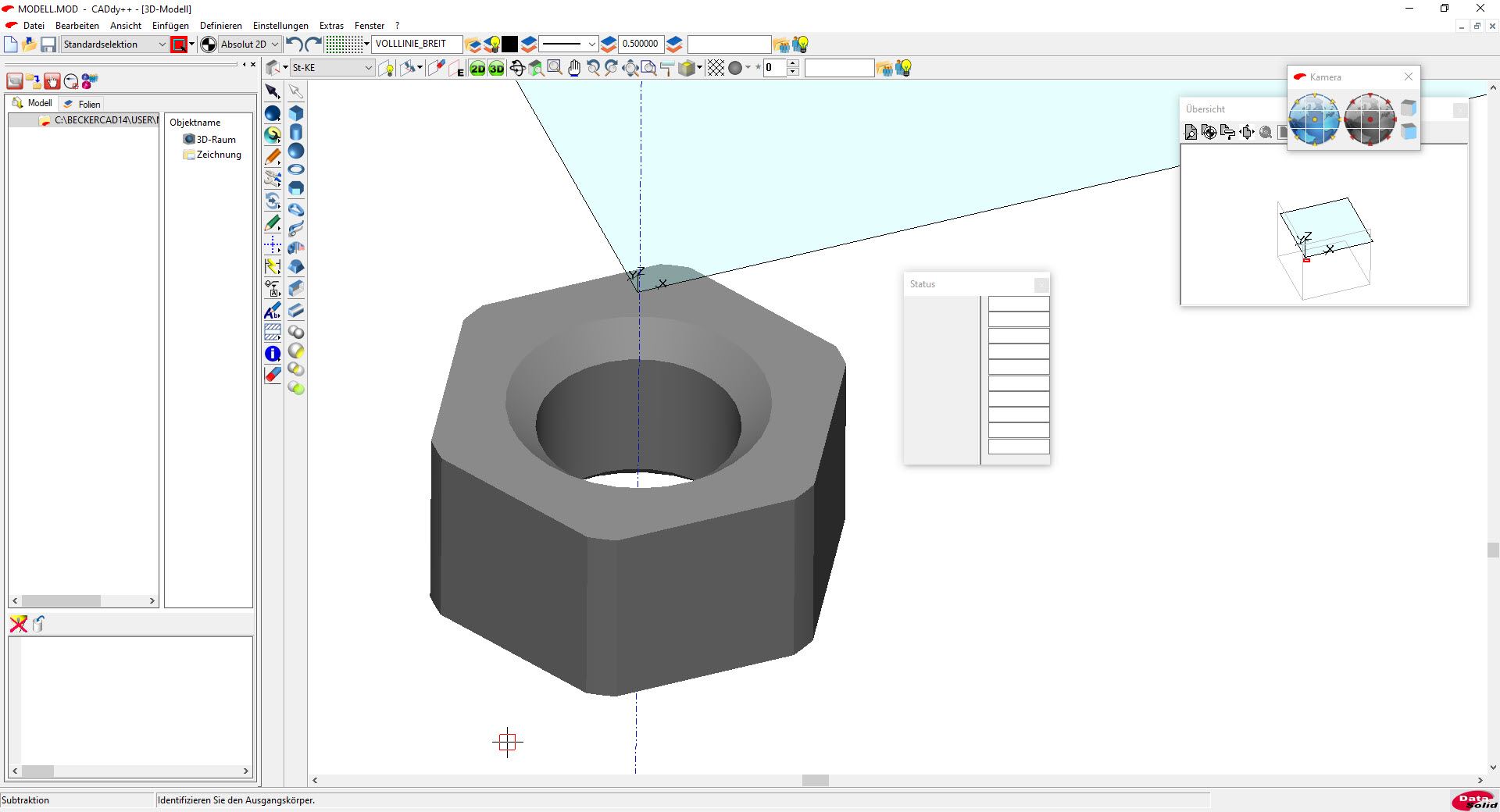This screenshot has height=812, width=1500.
Task: Click the VOLLLINIE_BREIT line type field
Action: [416, 45]
